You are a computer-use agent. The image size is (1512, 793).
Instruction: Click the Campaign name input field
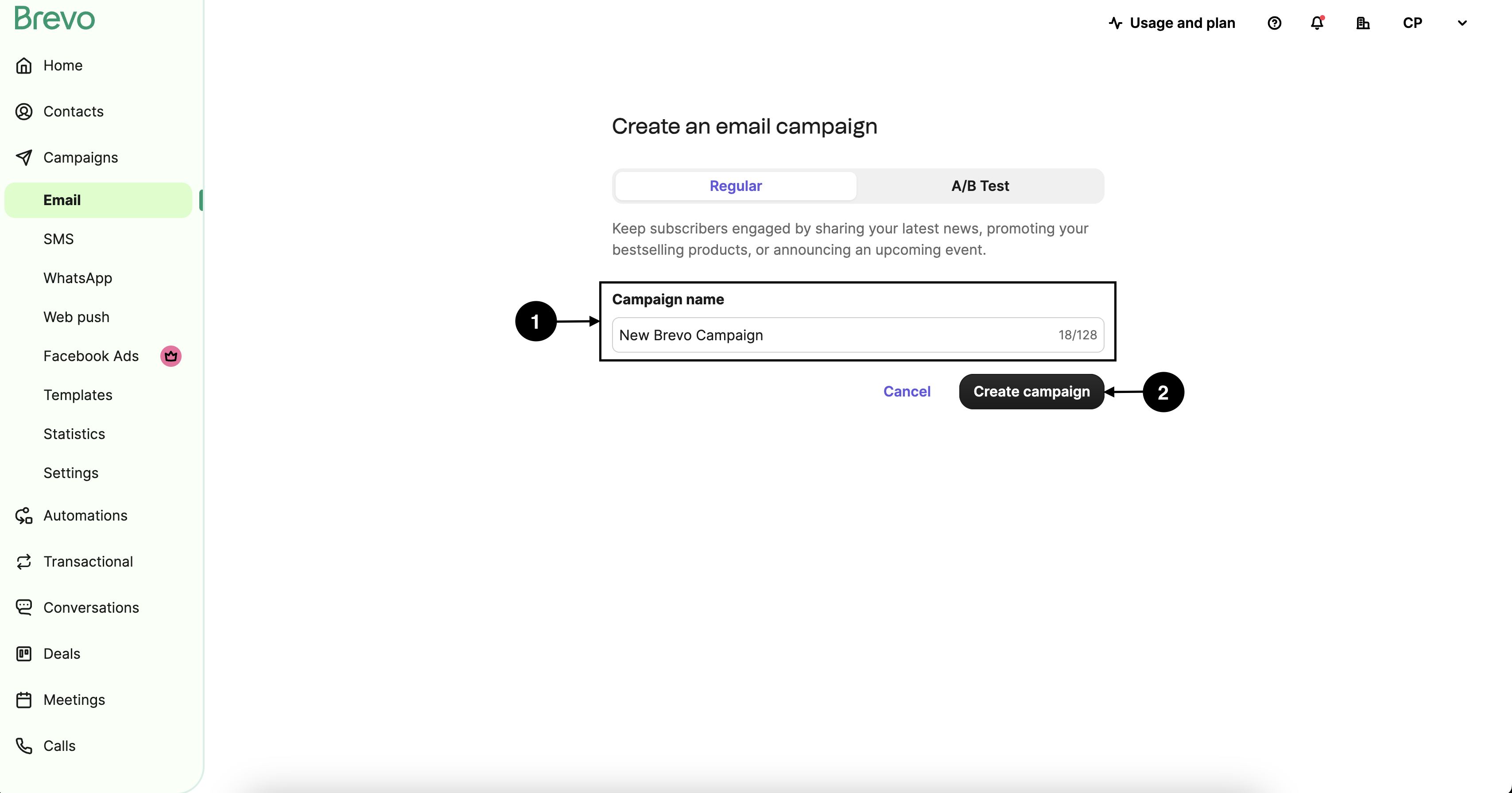(857, 335)
